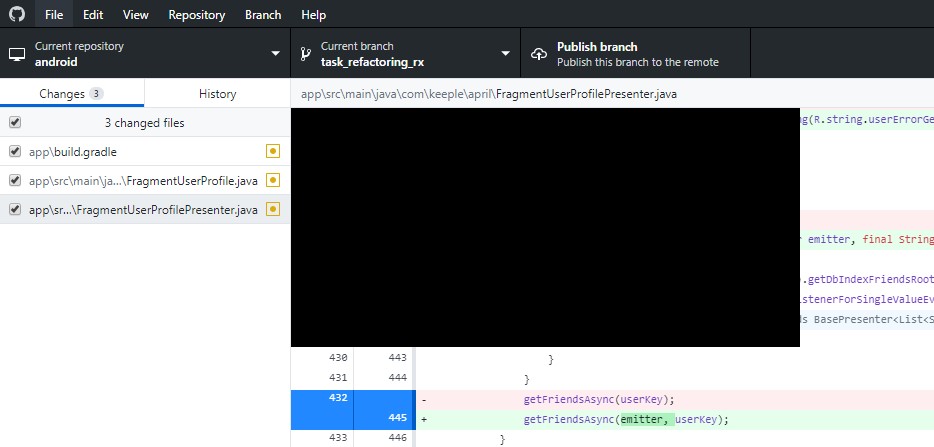The image size is (934, 447).
Task: Switch to the Changes tab
Action: (x=71, y=94)
